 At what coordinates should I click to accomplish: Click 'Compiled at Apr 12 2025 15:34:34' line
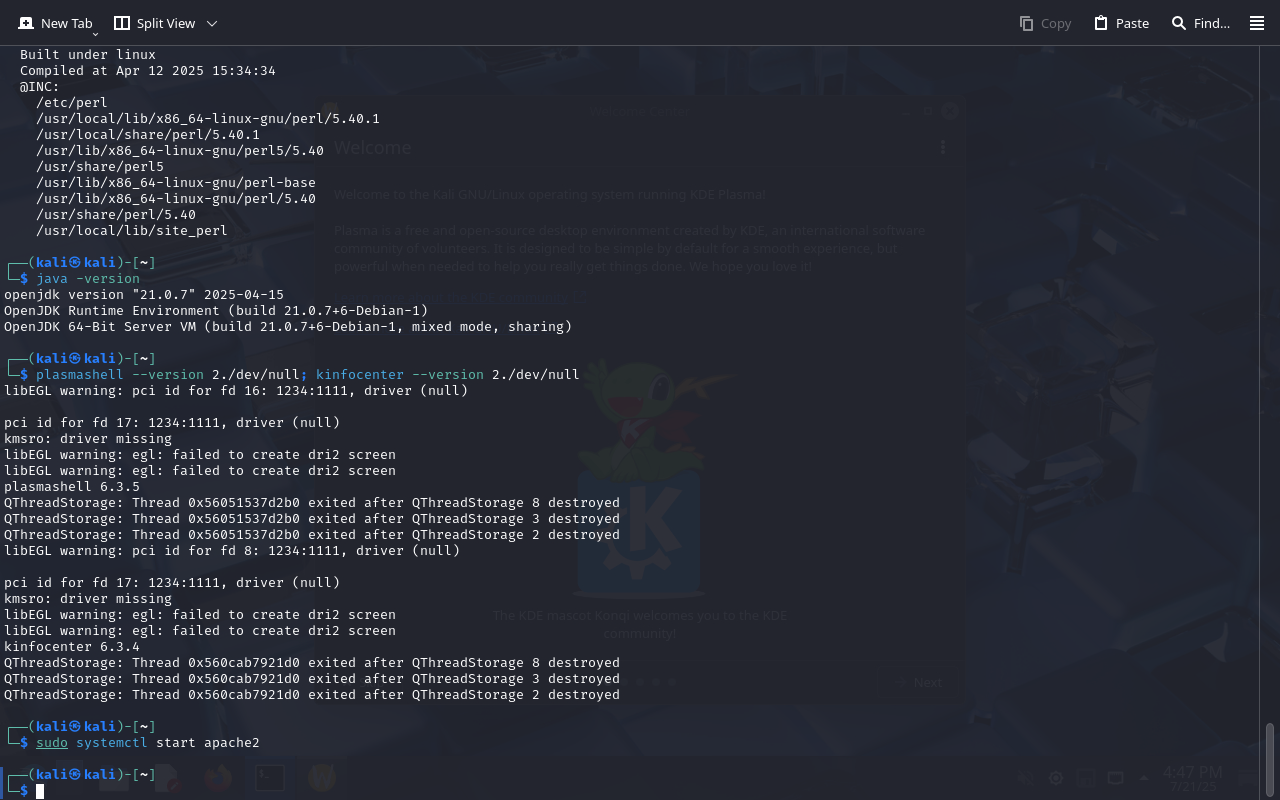(148, 70)
